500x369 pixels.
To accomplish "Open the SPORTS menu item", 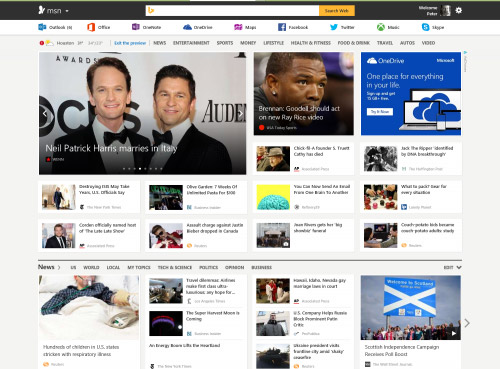I will point(225,43).
